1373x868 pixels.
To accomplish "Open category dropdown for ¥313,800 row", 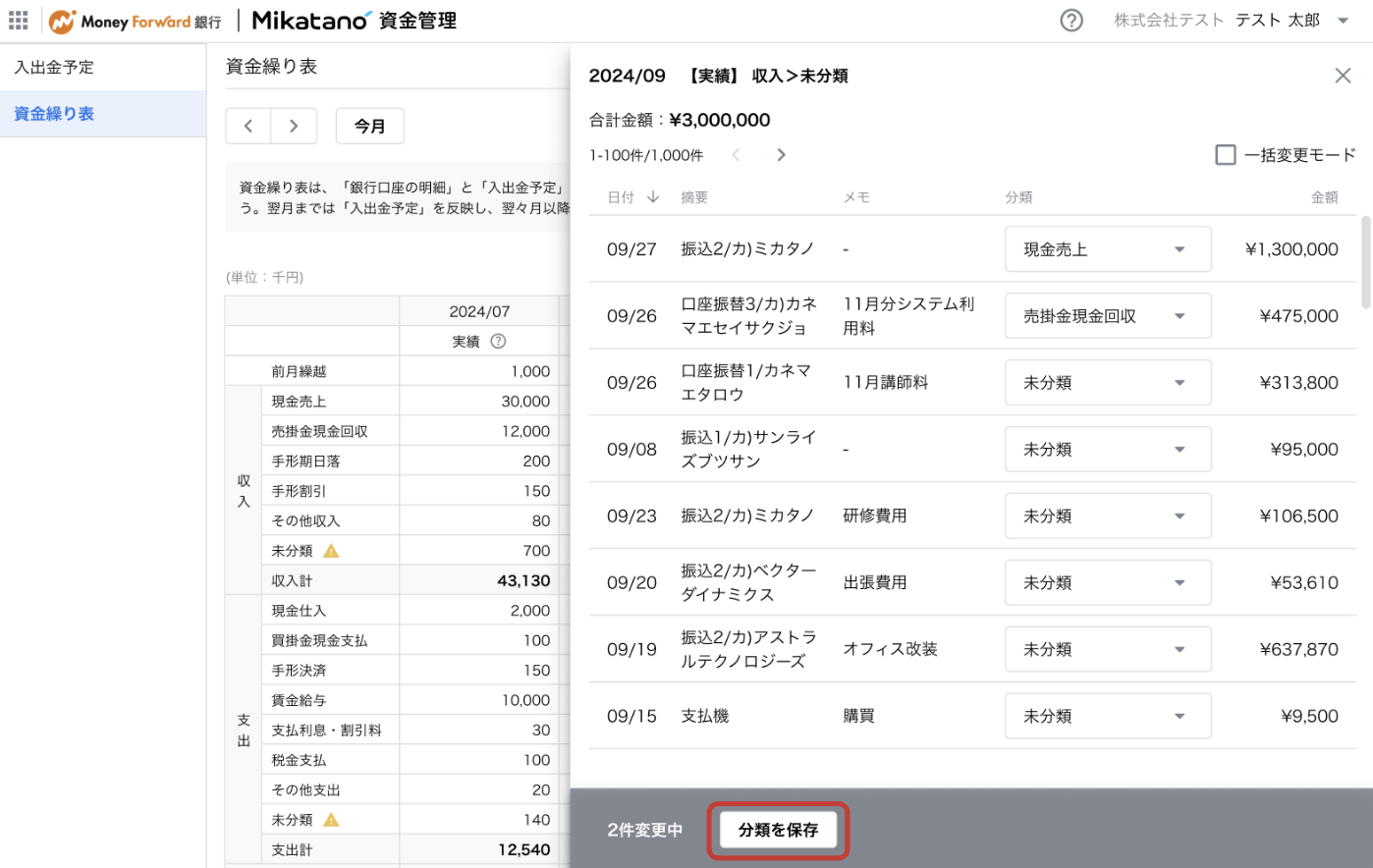I will (x=1108, y=383).
